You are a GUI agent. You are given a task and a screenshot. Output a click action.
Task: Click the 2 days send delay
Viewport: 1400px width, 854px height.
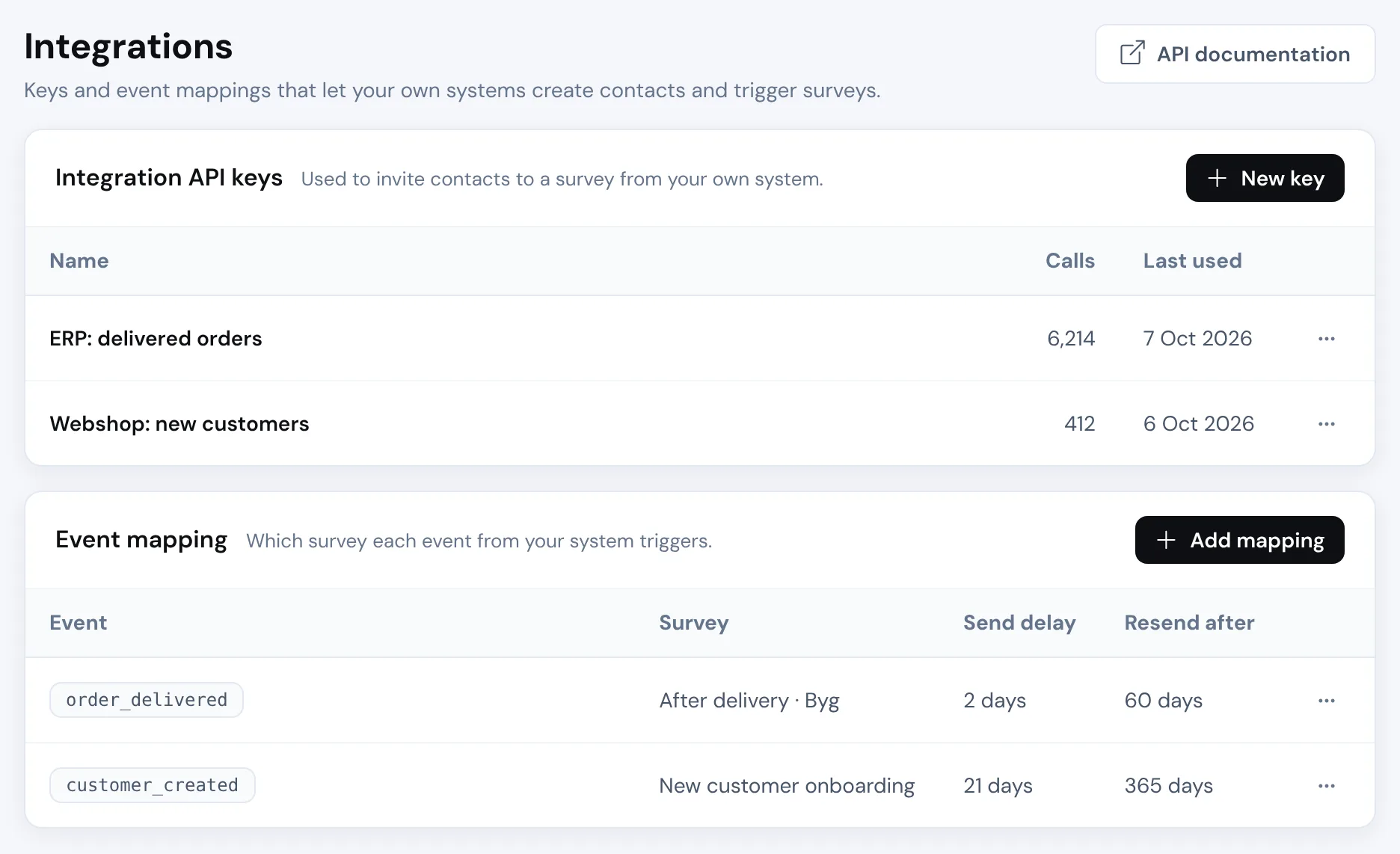coord(995,701)
